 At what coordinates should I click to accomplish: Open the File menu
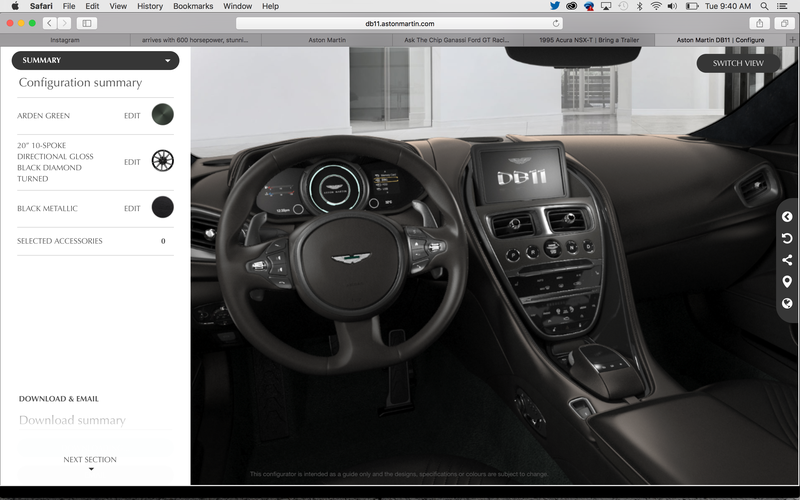(69, 6)
